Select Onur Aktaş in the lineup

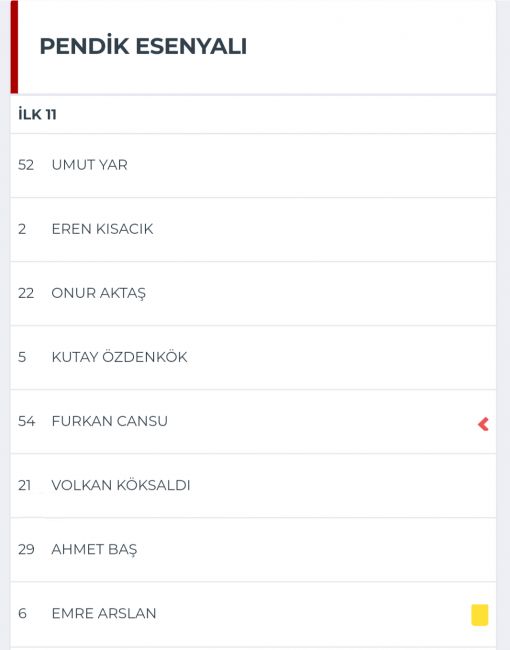click(253, 293)
